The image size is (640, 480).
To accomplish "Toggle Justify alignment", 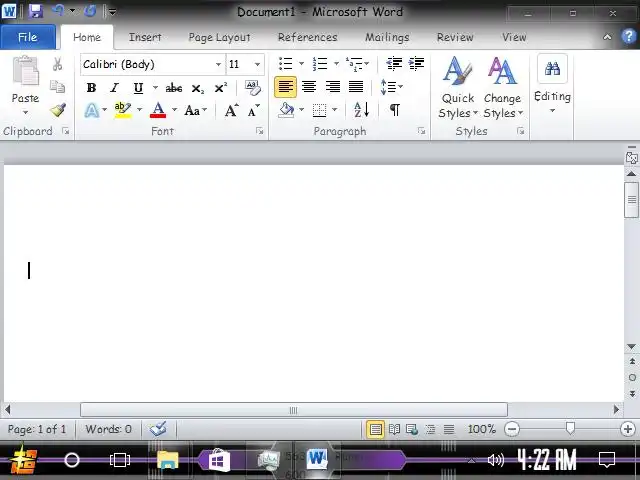I will click(356, 87).
